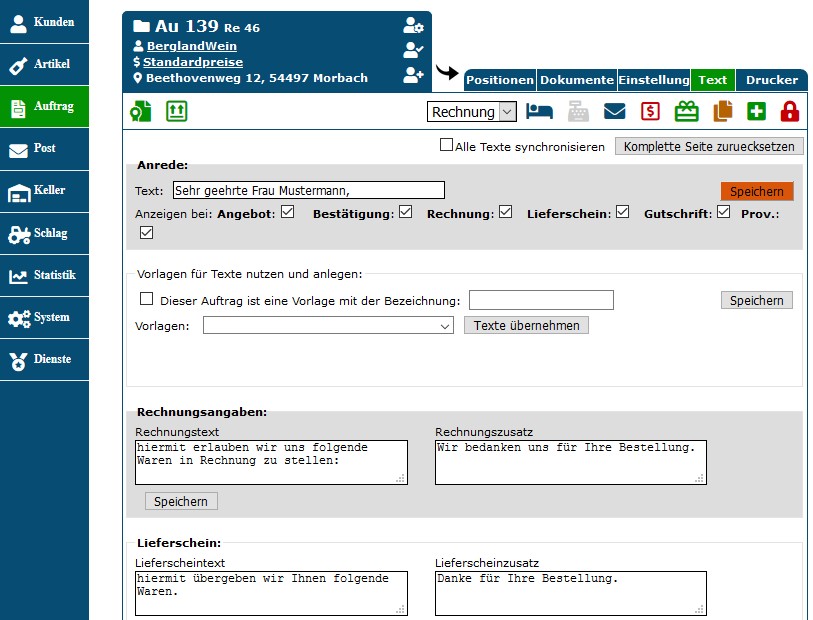Expand the Vorlagen dropdown list

(x=329, y=325)
